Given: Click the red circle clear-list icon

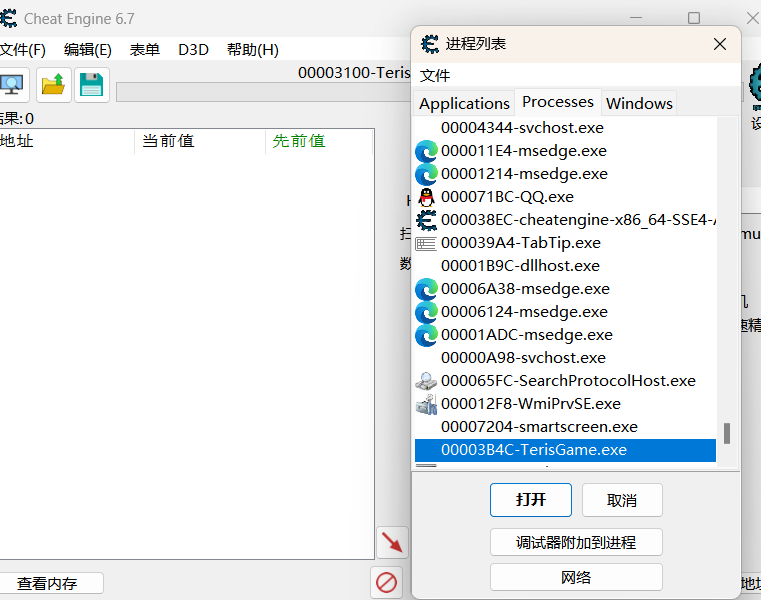Looking at the screenshot, I should pos(386,581).
